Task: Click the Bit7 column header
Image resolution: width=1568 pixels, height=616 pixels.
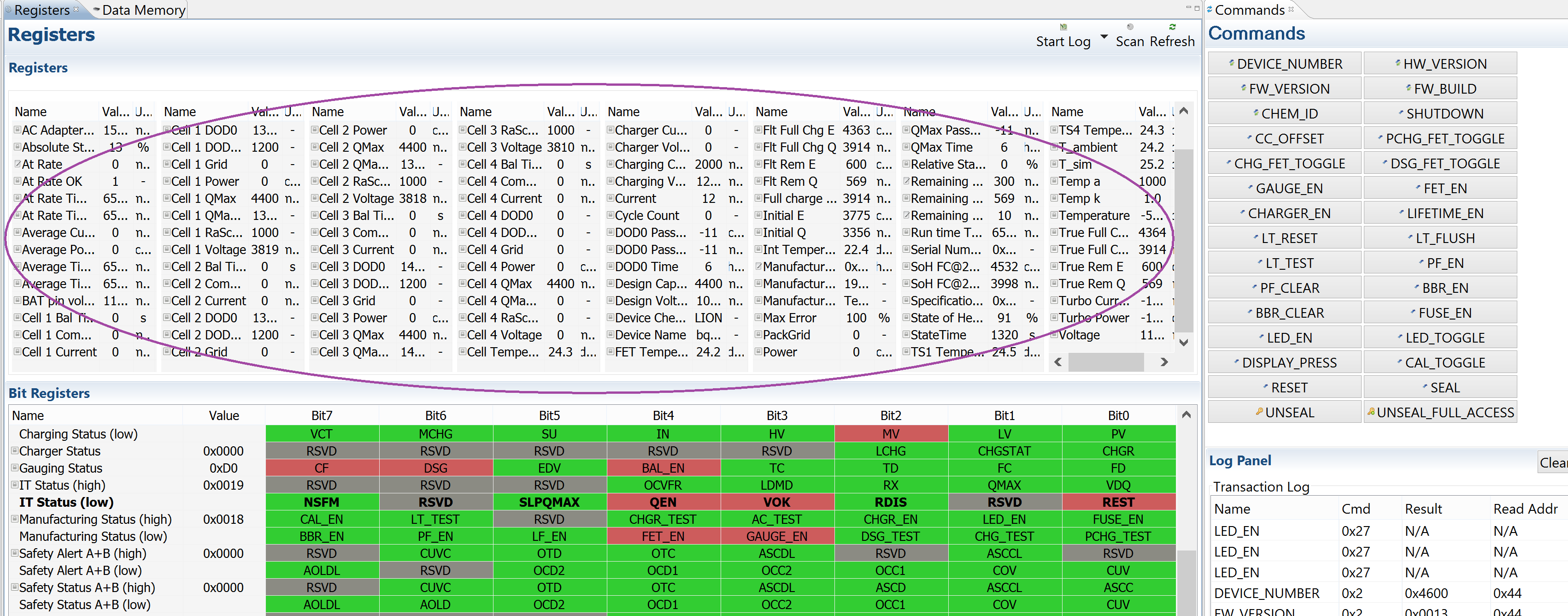Action: [x=322, y=415]
